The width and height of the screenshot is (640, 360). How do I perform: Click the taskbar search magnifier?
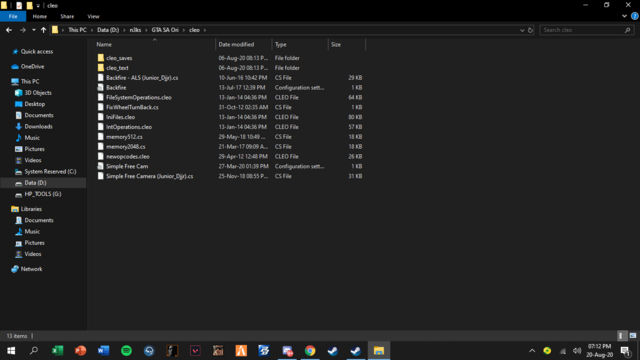coord(34,351)
